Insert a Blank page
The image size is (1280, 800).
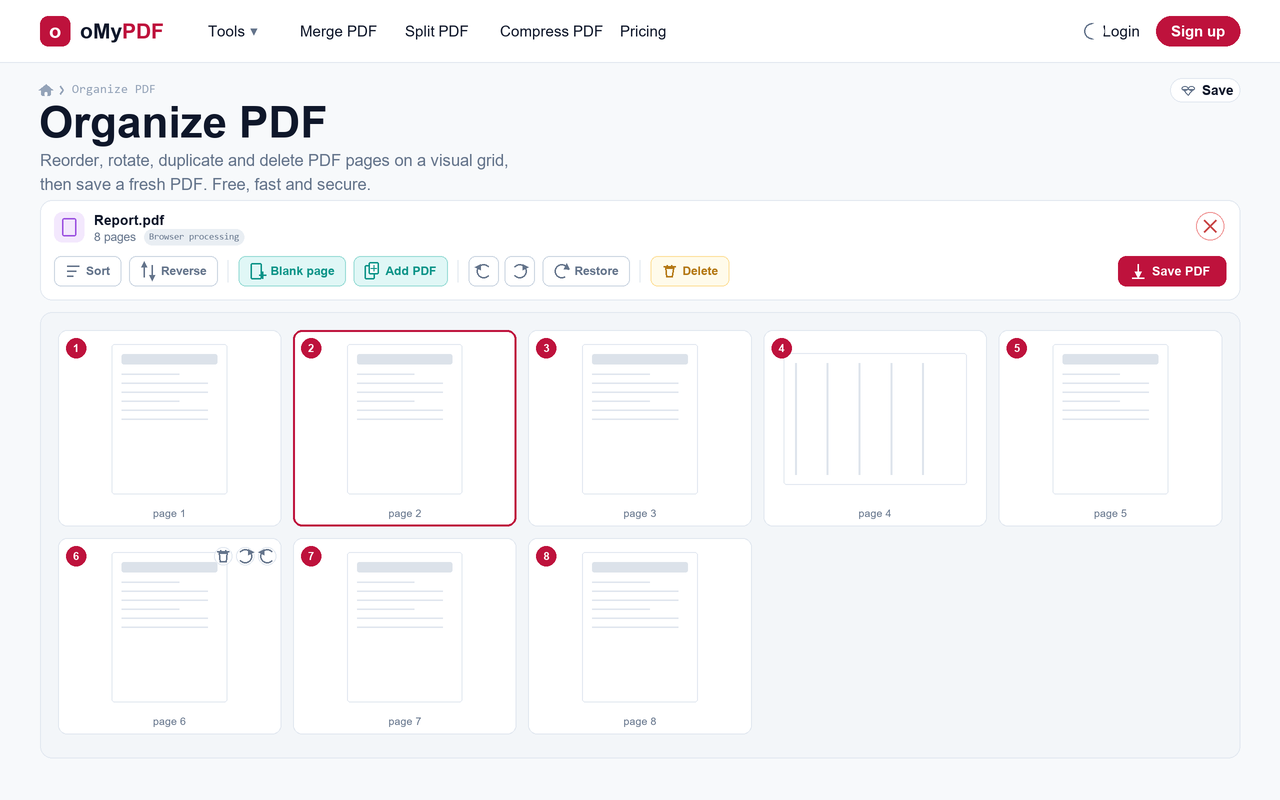pyautogui.click(x=292, y=271)
